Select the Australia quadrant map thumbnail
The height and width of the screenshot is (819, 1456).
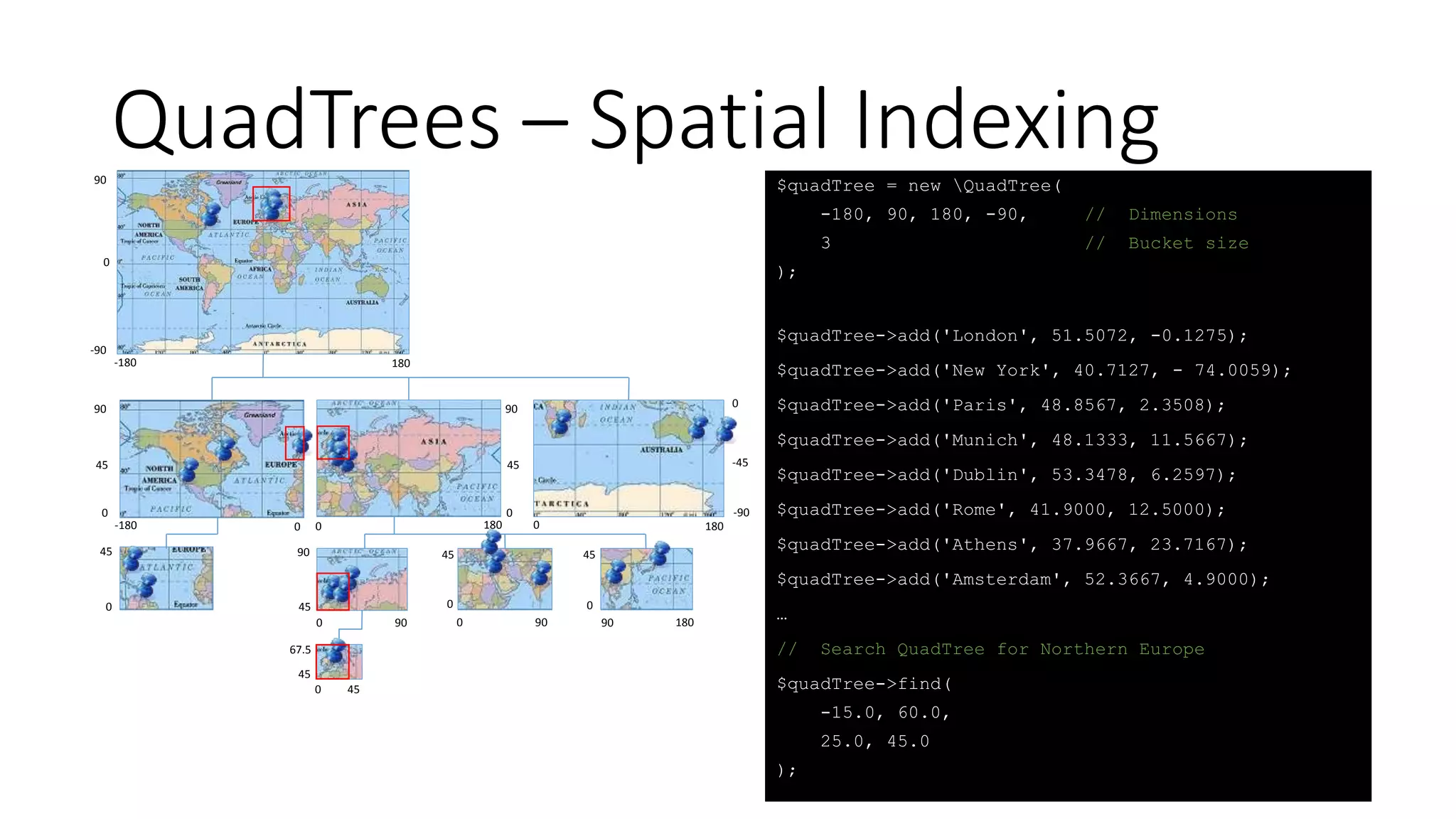click(628, 459)
